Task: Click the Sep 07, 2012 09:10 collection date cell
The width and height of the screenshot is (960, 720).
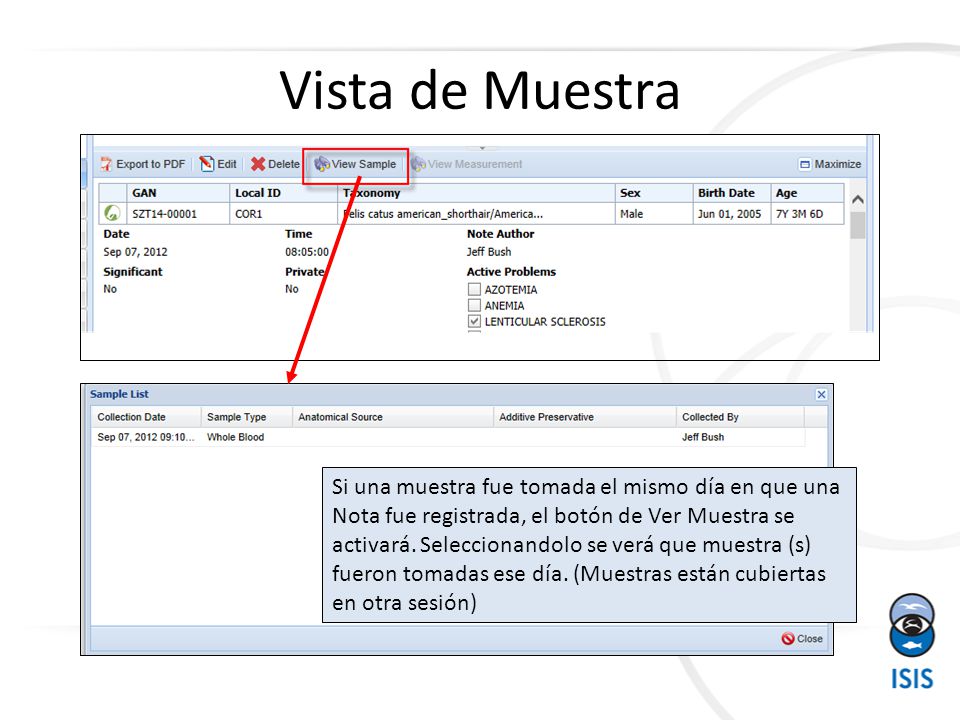Action: [x=146, y=437]
